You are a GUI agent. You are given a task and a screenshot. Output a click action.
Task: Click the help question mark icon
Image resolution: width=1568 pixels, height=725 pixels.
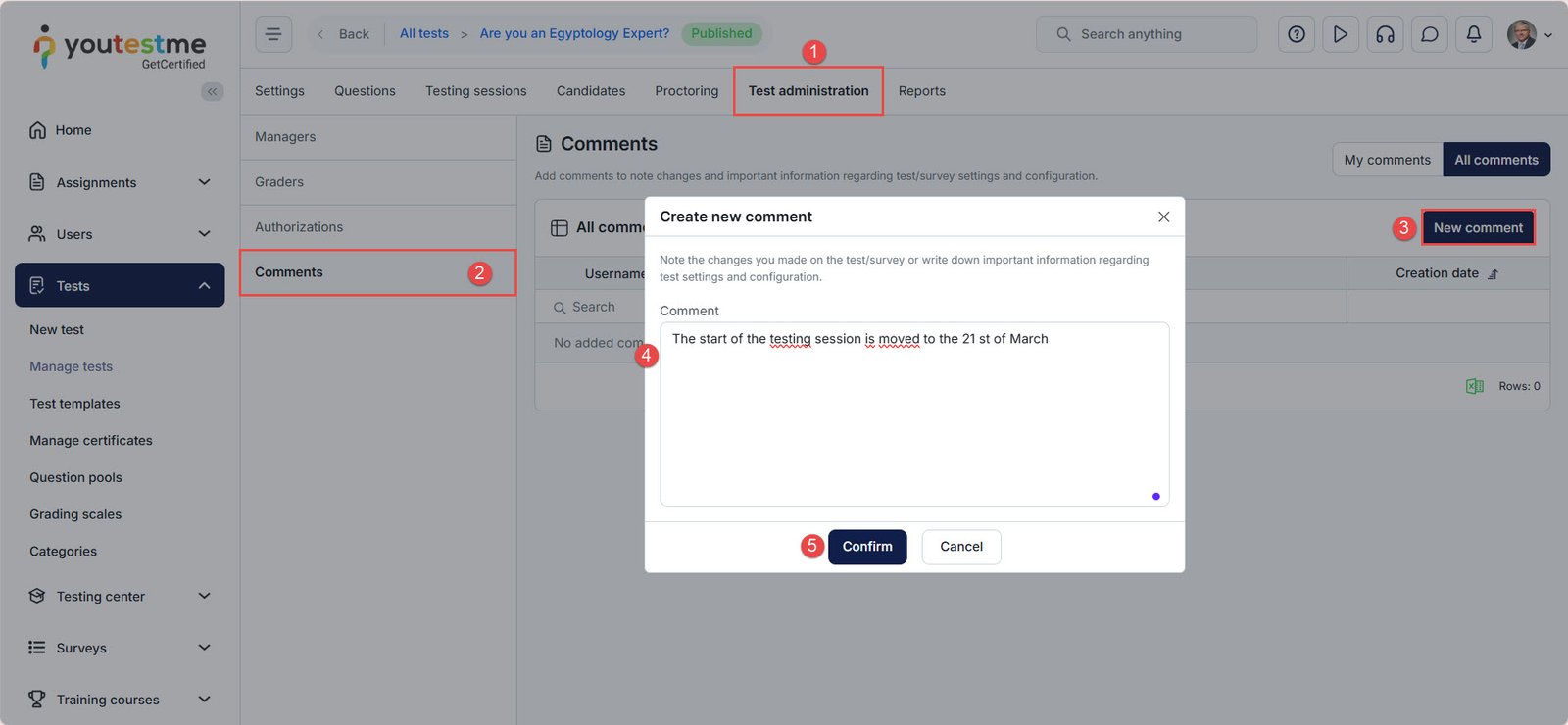[1296, 34]
